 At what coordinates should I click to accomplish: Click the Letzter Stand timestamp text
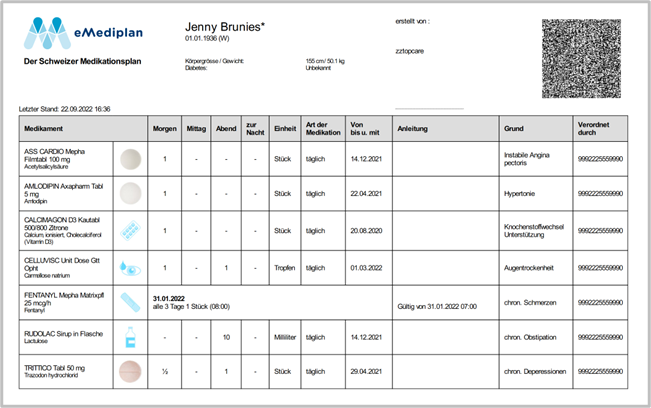coord(65,108)
